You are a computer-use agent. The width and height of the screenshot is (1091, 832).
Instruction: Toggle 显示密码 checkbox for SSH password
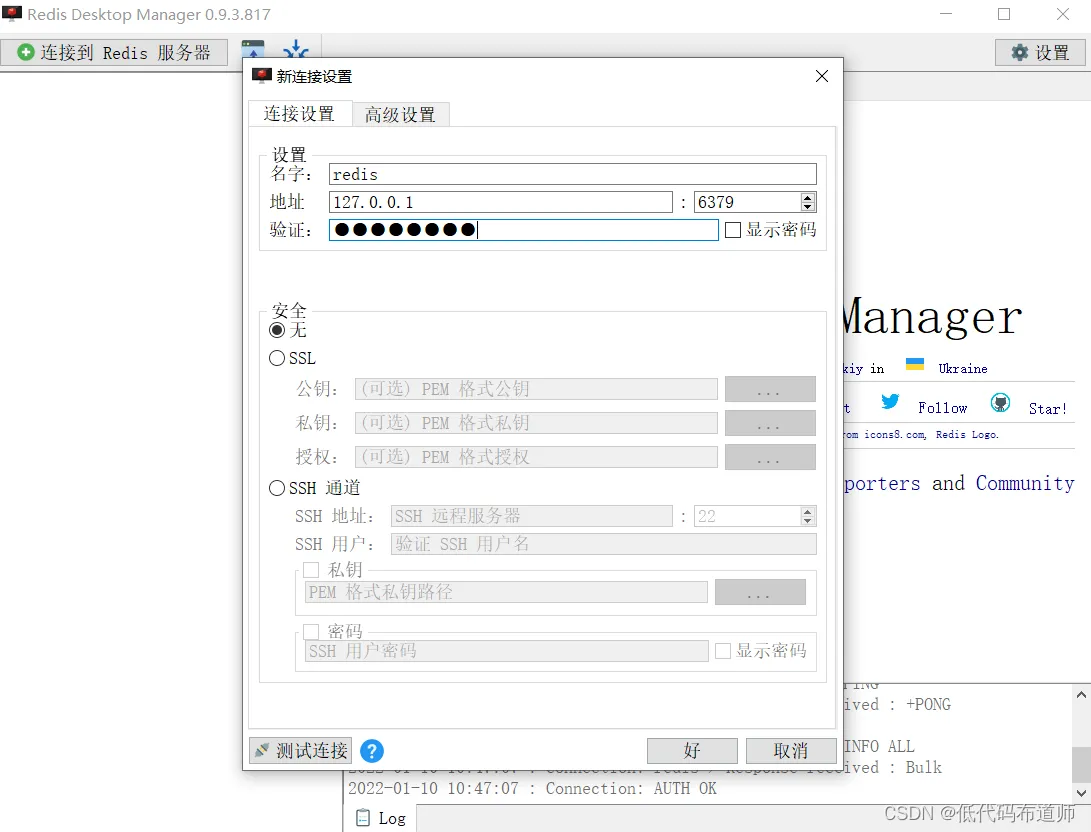[x=723, y=651]
